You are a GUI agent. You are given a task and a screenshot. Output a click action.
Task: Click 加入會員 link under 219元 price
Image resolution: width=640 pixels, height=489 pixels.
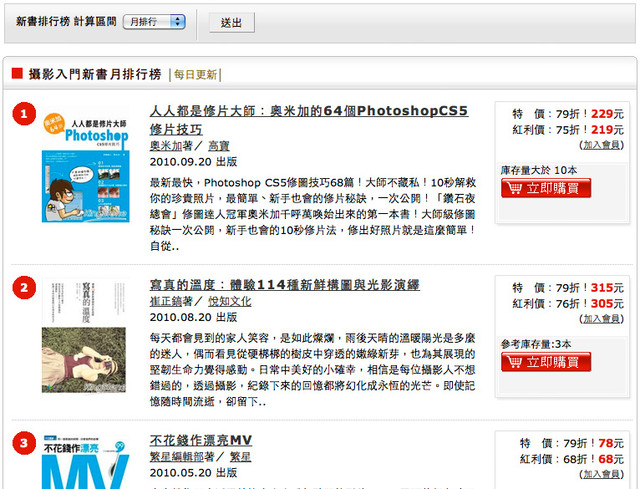coord(601,145)
